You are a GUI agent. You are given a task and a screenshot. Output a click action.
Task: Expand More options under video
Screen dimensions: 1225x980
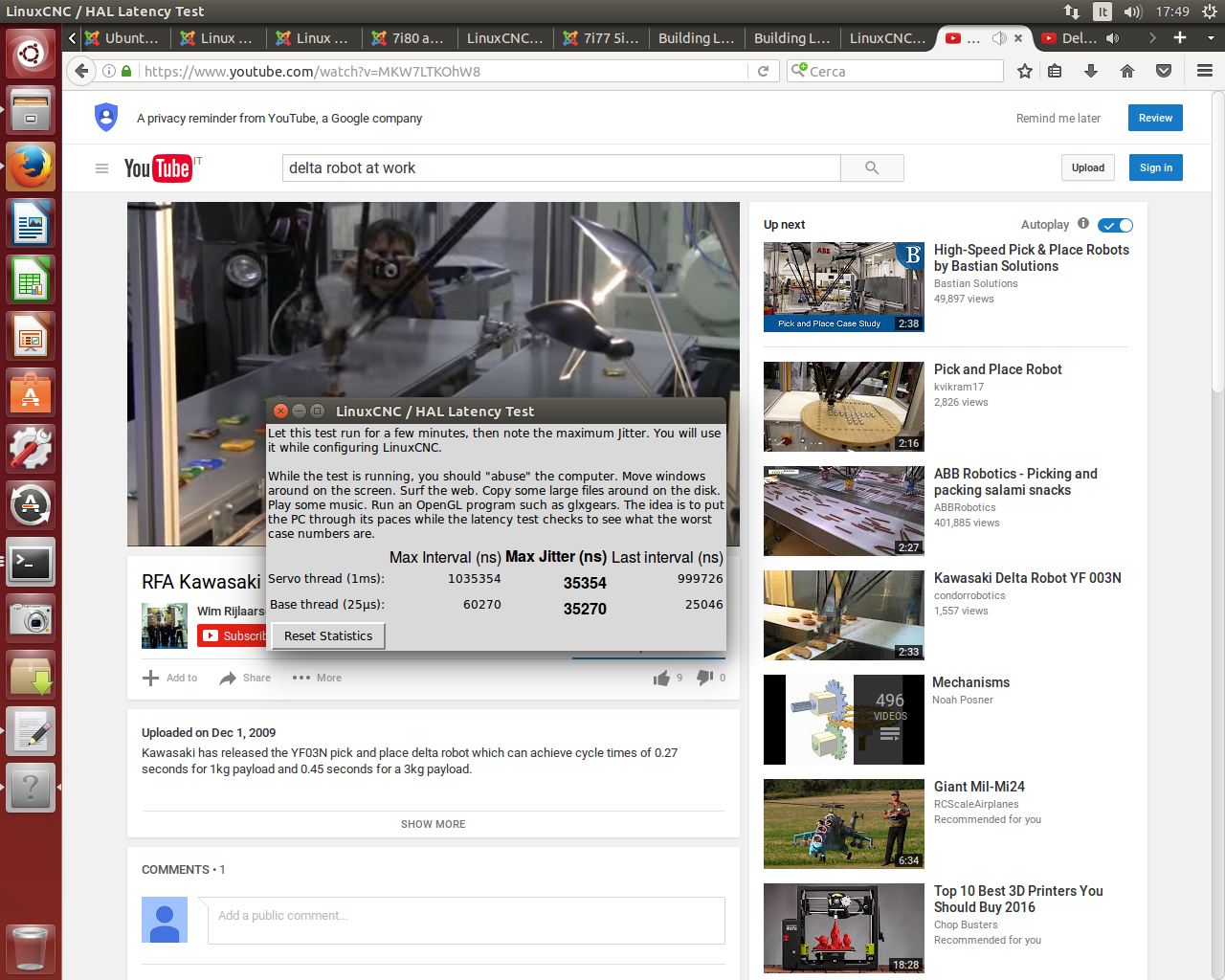click(317, 678)
